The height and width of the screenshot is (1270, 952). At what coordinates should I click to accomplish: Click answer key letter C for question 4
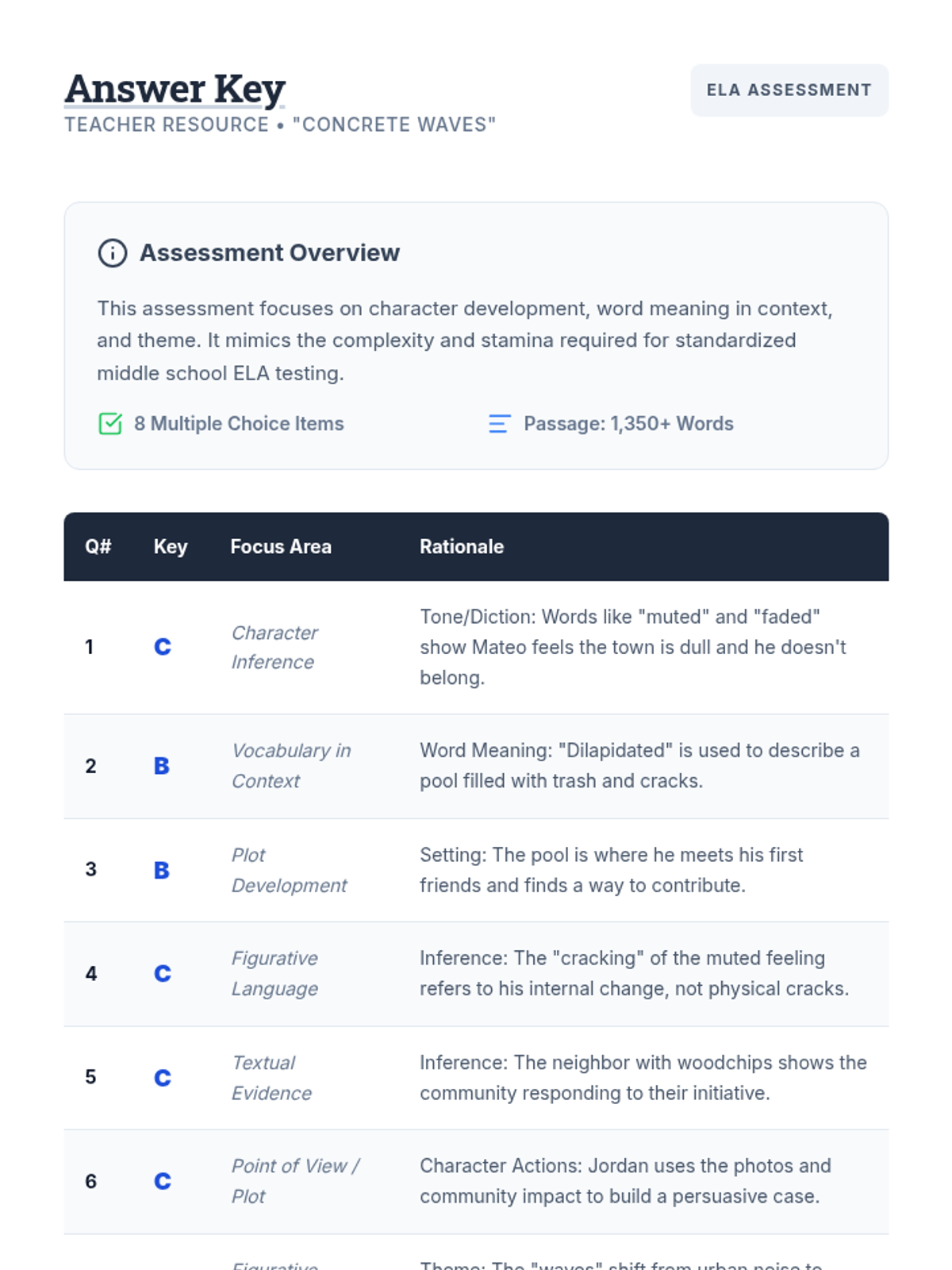click(163, 973)
